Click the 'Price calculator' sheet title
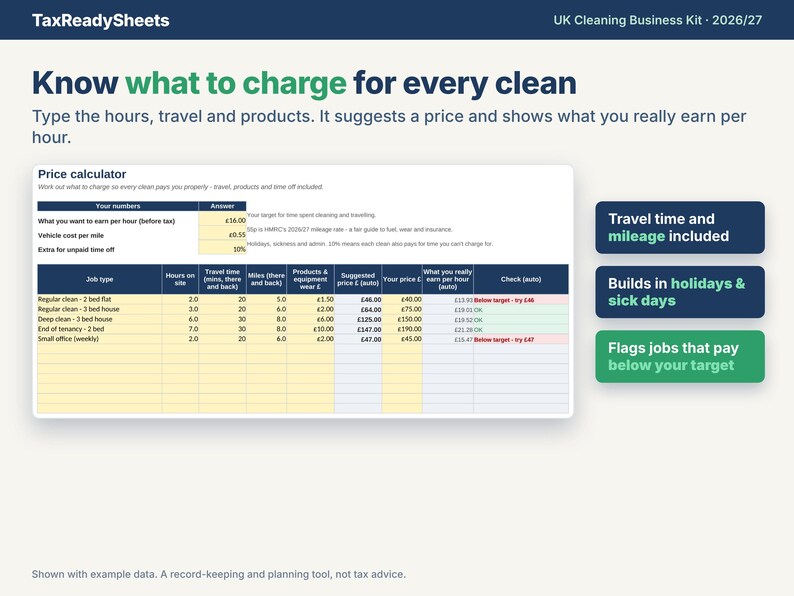 (x=82, y=174)
